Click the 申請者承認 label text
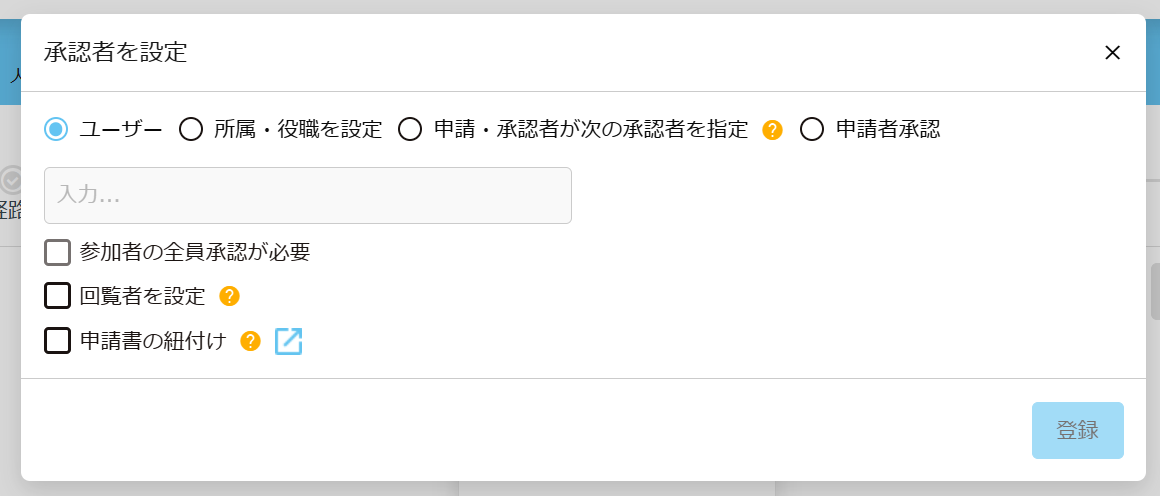Viewport: 1160px width, 496px height. pos(888,129)
